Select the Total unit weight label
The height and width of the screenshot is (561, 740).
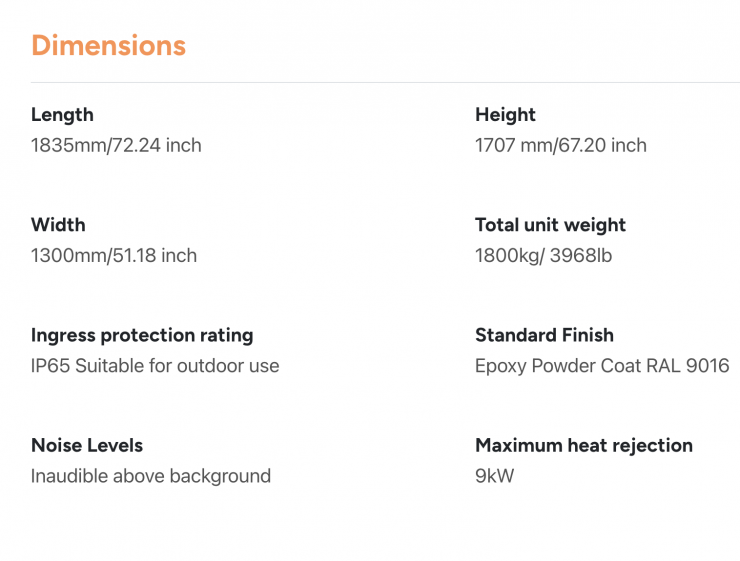[x=550, y=225]
